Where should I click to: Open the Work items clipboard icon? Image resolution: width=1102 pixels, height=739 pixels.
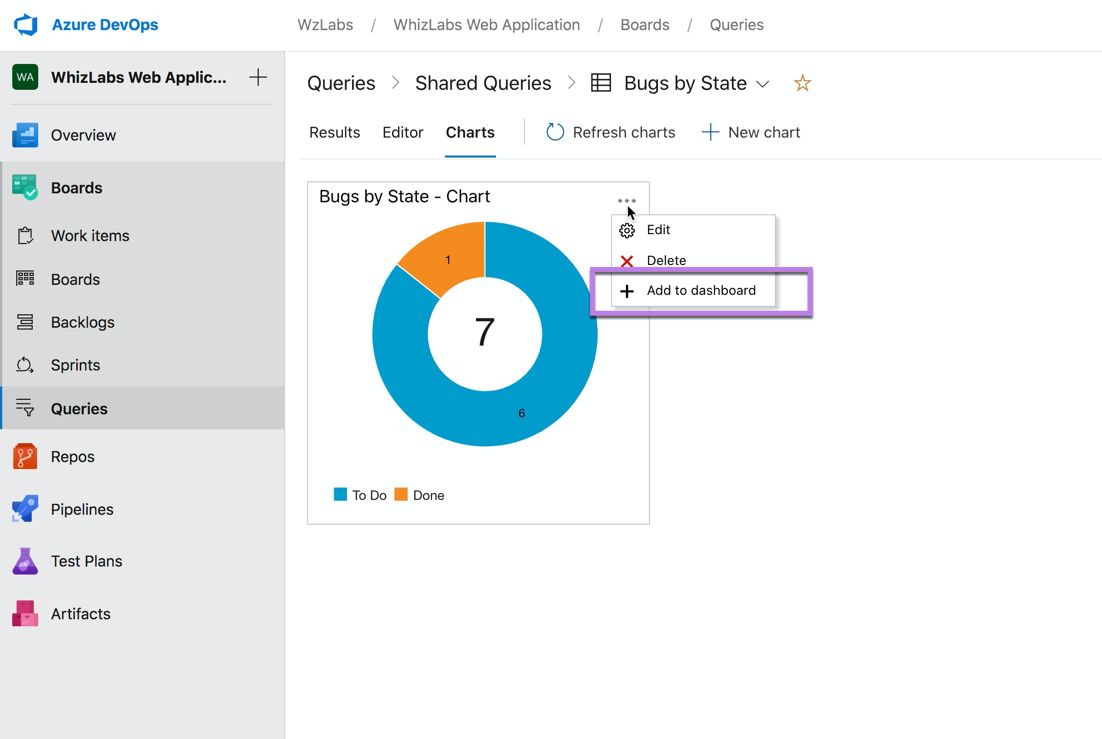(25, 236)
